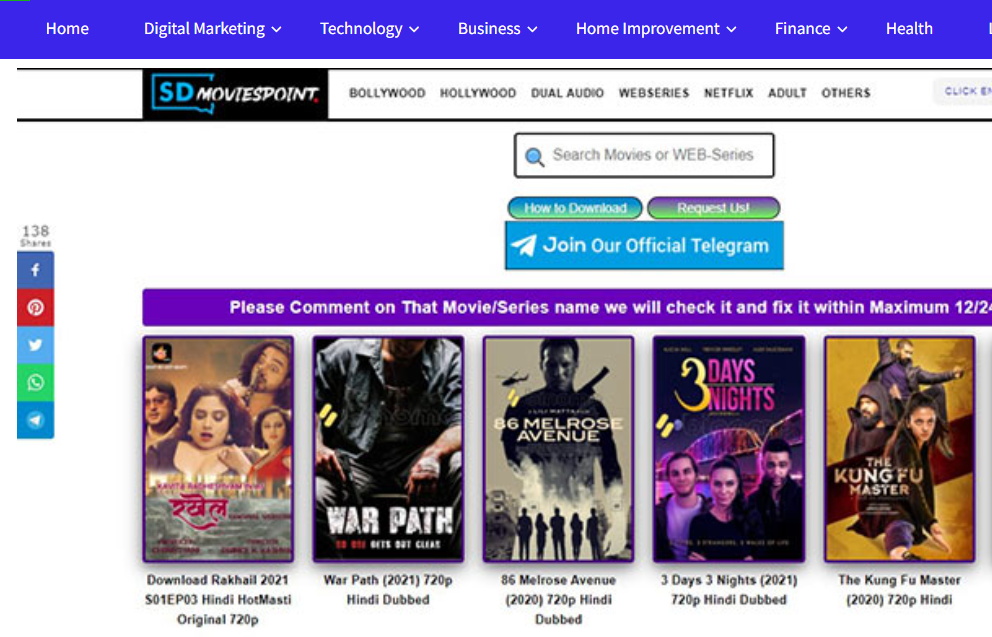Open the Health menu item

(909, 28)
